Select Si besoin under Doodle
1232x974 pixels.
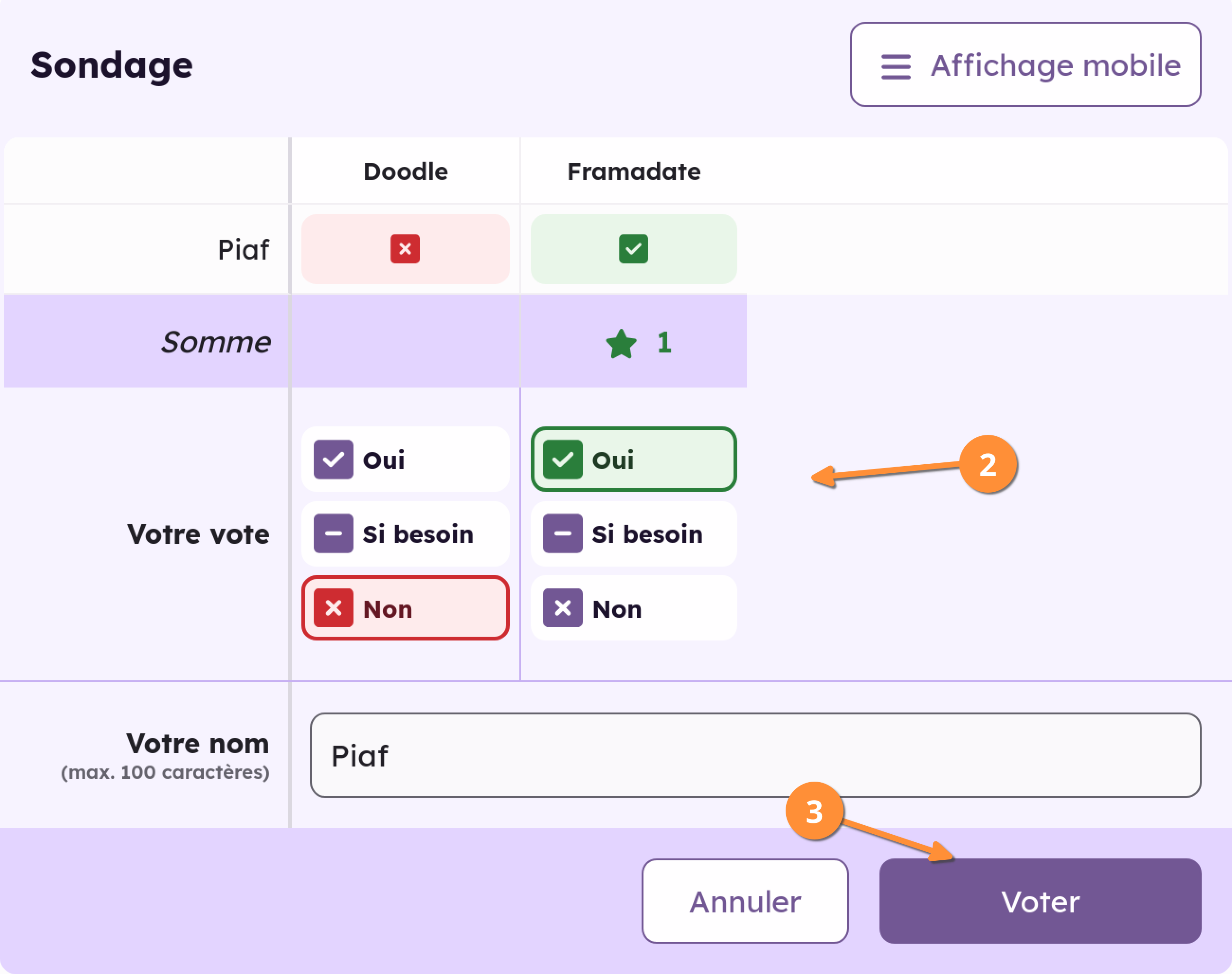(x=405, y=534)
